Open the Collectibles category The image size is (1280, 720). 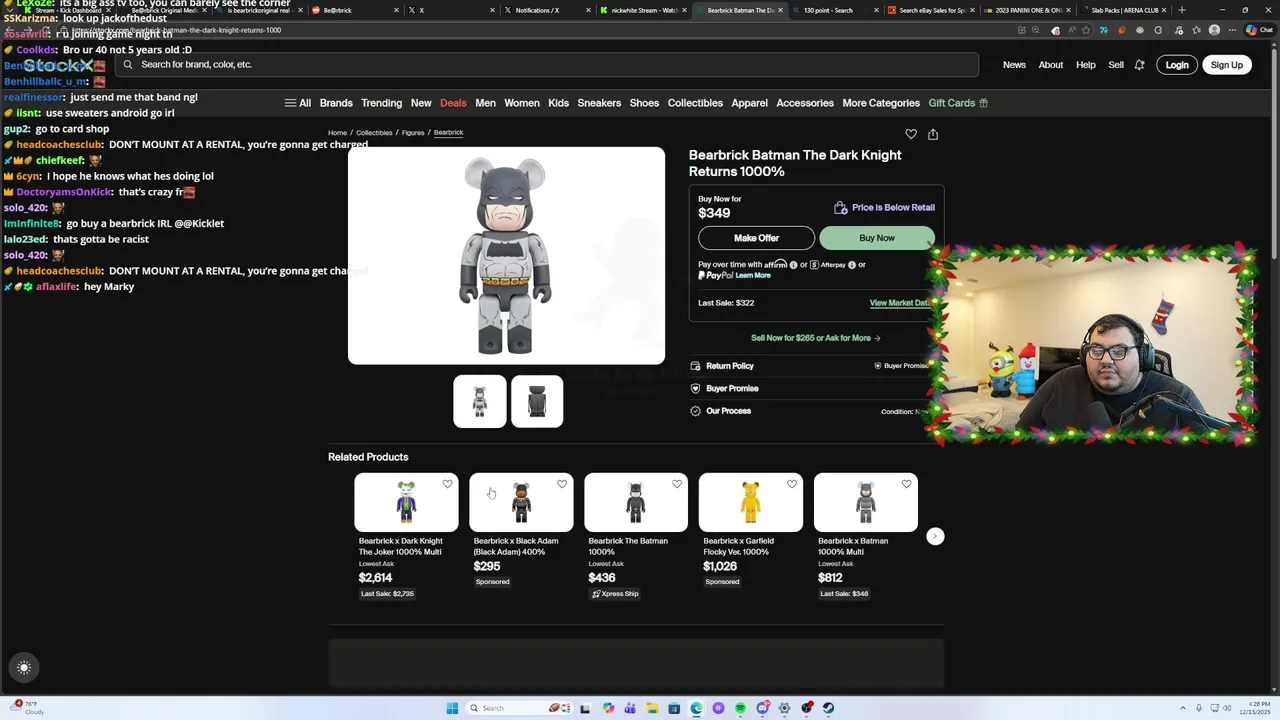tap(695, 103)
